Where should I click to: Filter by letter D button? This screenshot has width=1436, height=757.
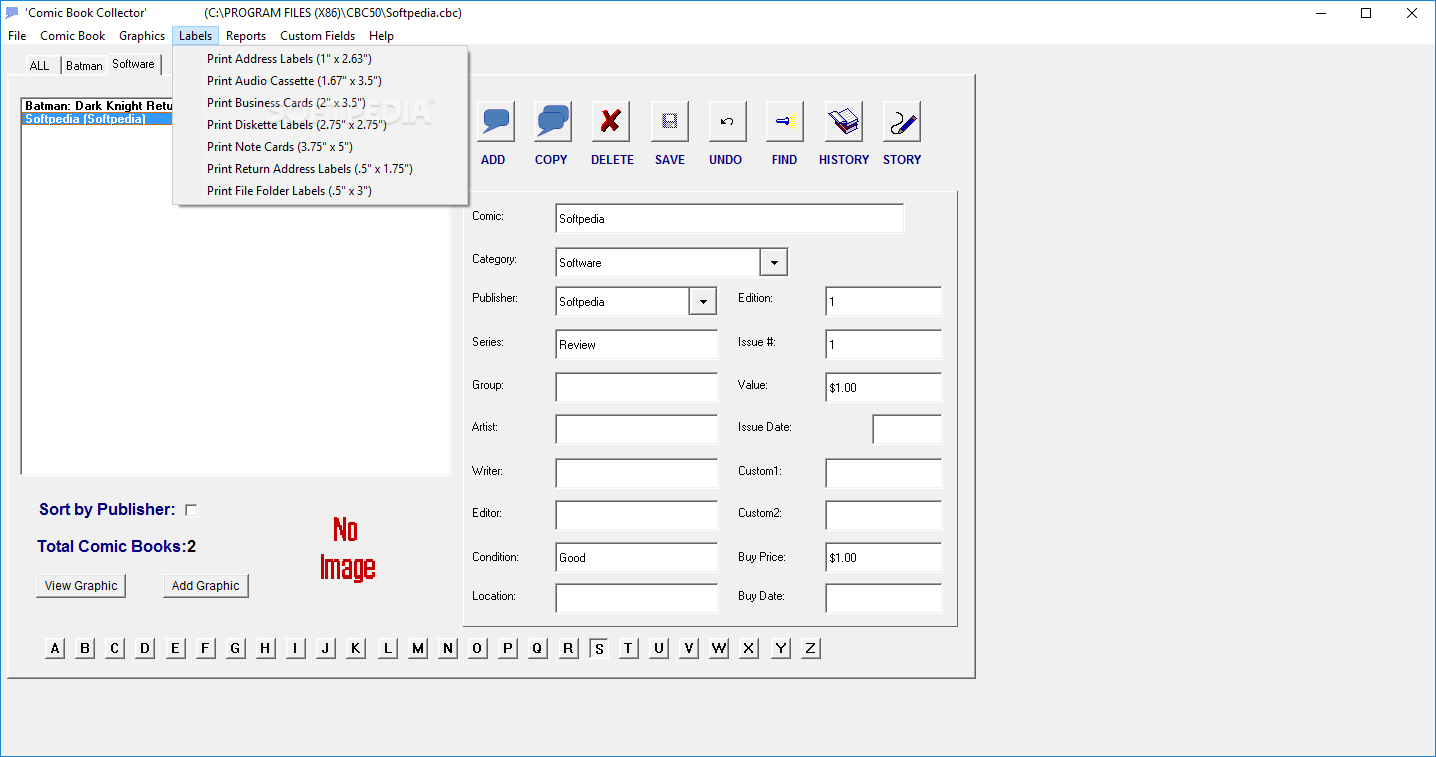(x=145, y=649)
